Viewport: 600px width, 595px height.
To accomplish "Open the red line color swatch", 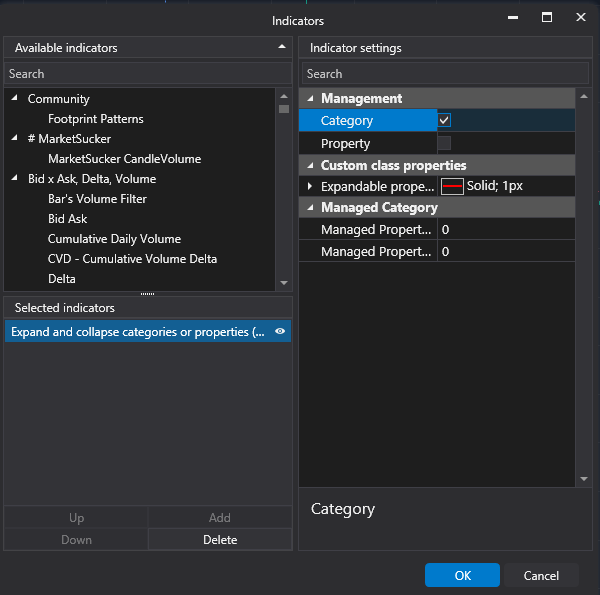I will pos(452,186).
